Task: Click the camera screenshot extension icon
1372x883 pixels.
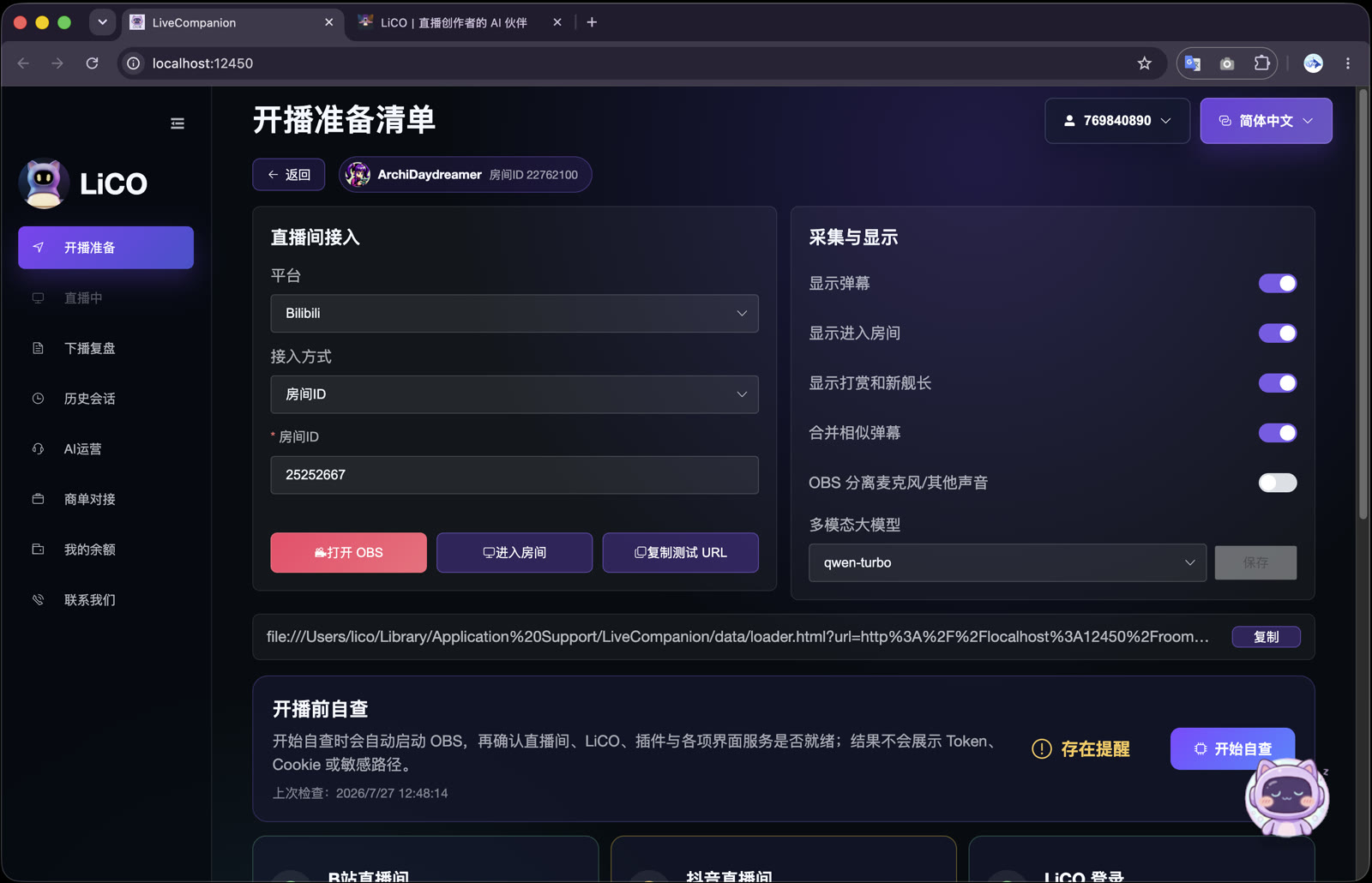Action: tap(1227, 63)
